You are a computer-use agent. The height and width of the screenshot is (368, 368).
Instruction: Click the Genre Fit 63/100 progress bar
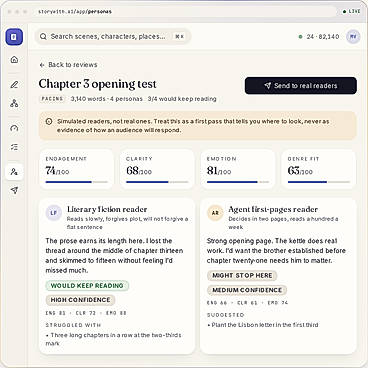pyautogui.click(x=319, y=182)
